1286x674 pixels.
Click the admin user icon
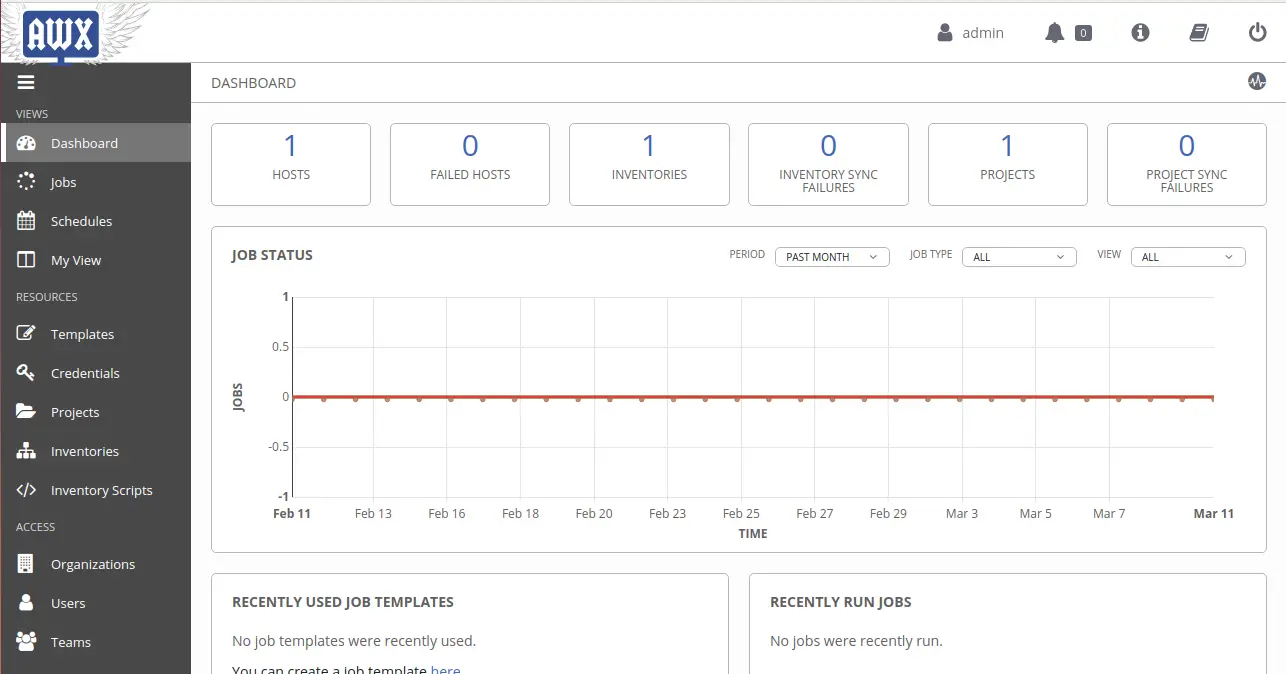(944, 32)
